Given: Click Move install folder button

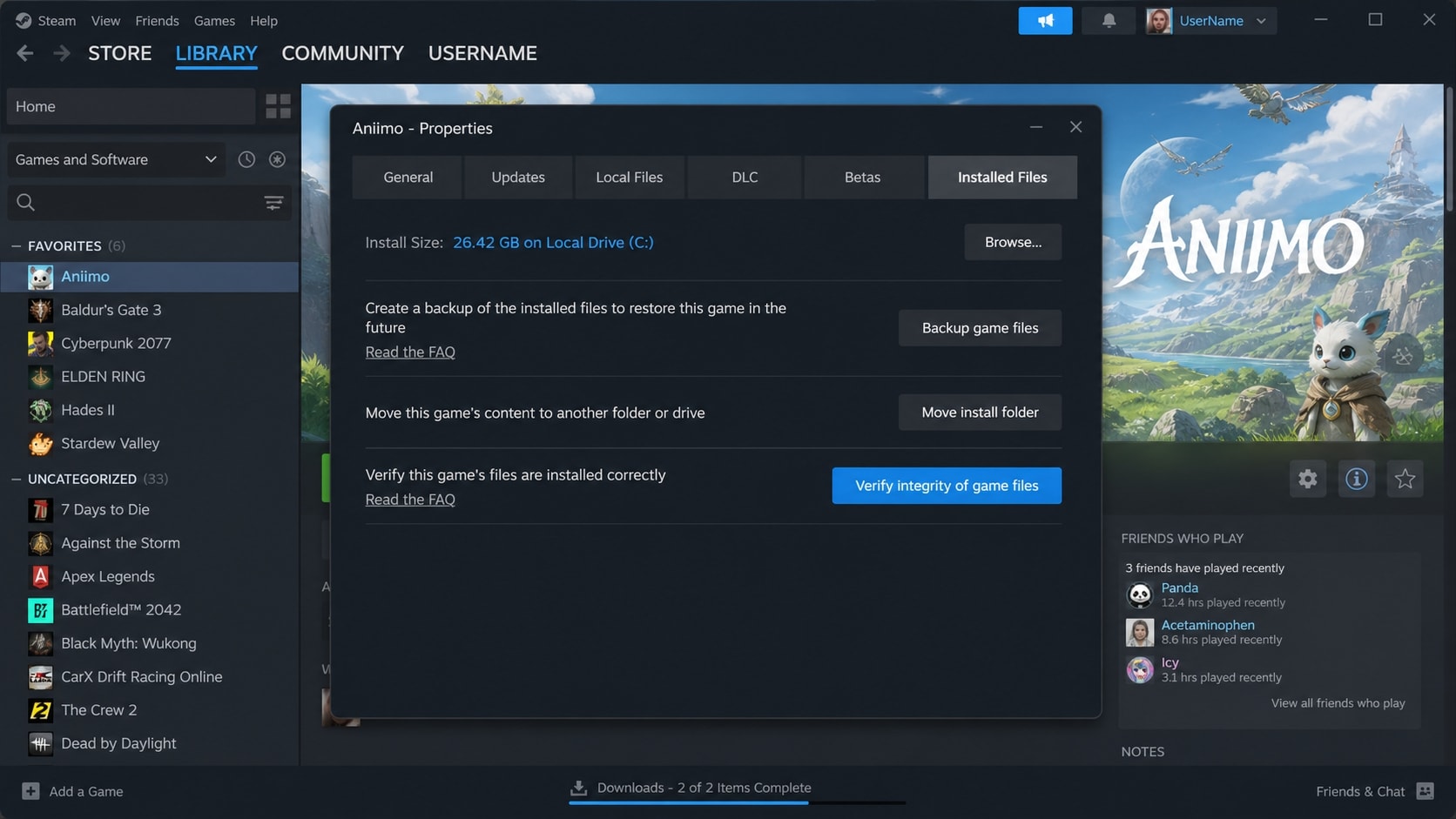Looking at the screenshot, I should click(x=980, y=413).
